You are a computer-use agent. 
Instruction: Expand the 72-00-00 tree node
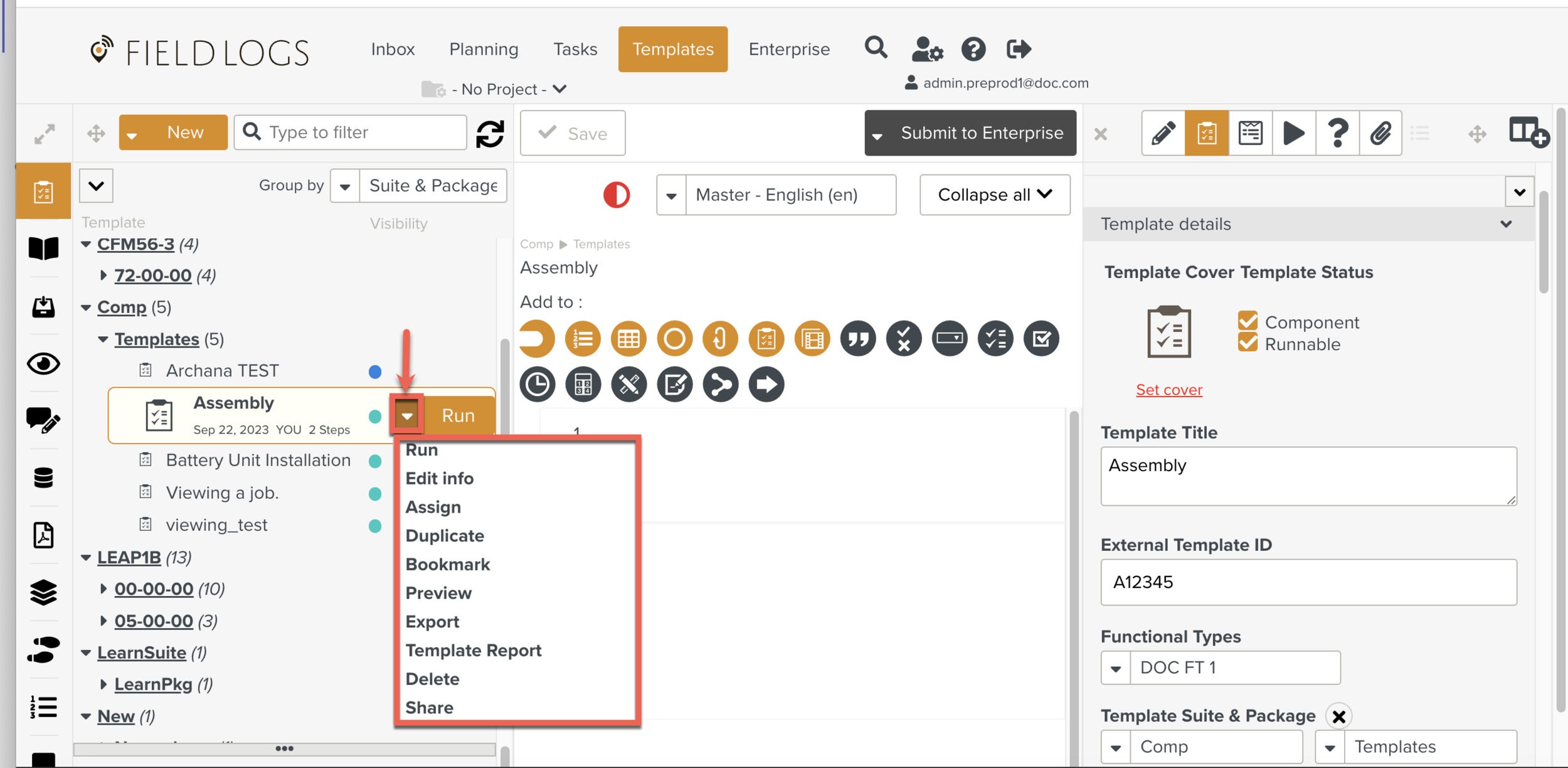point(103,275)
